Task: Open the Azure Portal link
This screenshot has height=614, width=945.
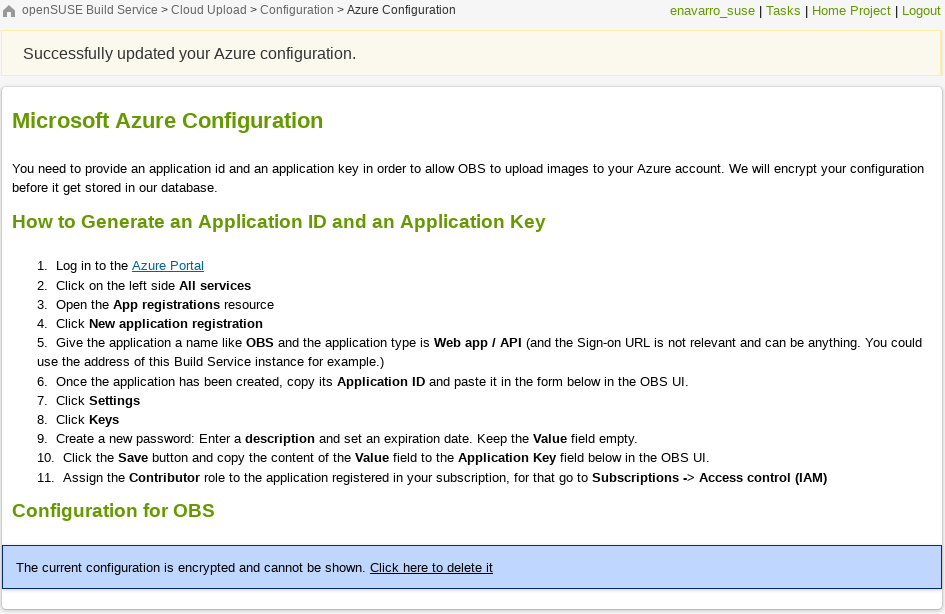Action: pyautogui.click(x=167, y=266)
